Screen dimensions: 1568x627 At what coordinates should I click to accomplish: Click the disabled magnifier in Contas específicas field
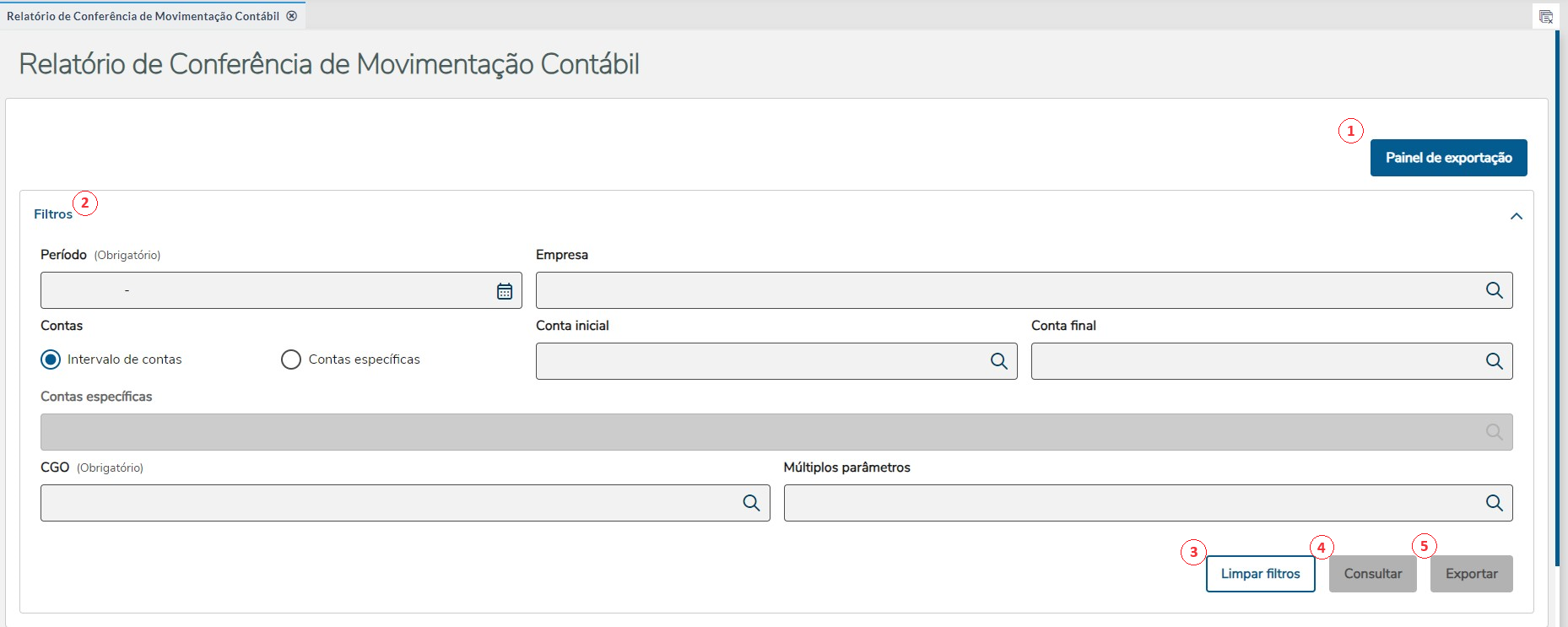1494,432
